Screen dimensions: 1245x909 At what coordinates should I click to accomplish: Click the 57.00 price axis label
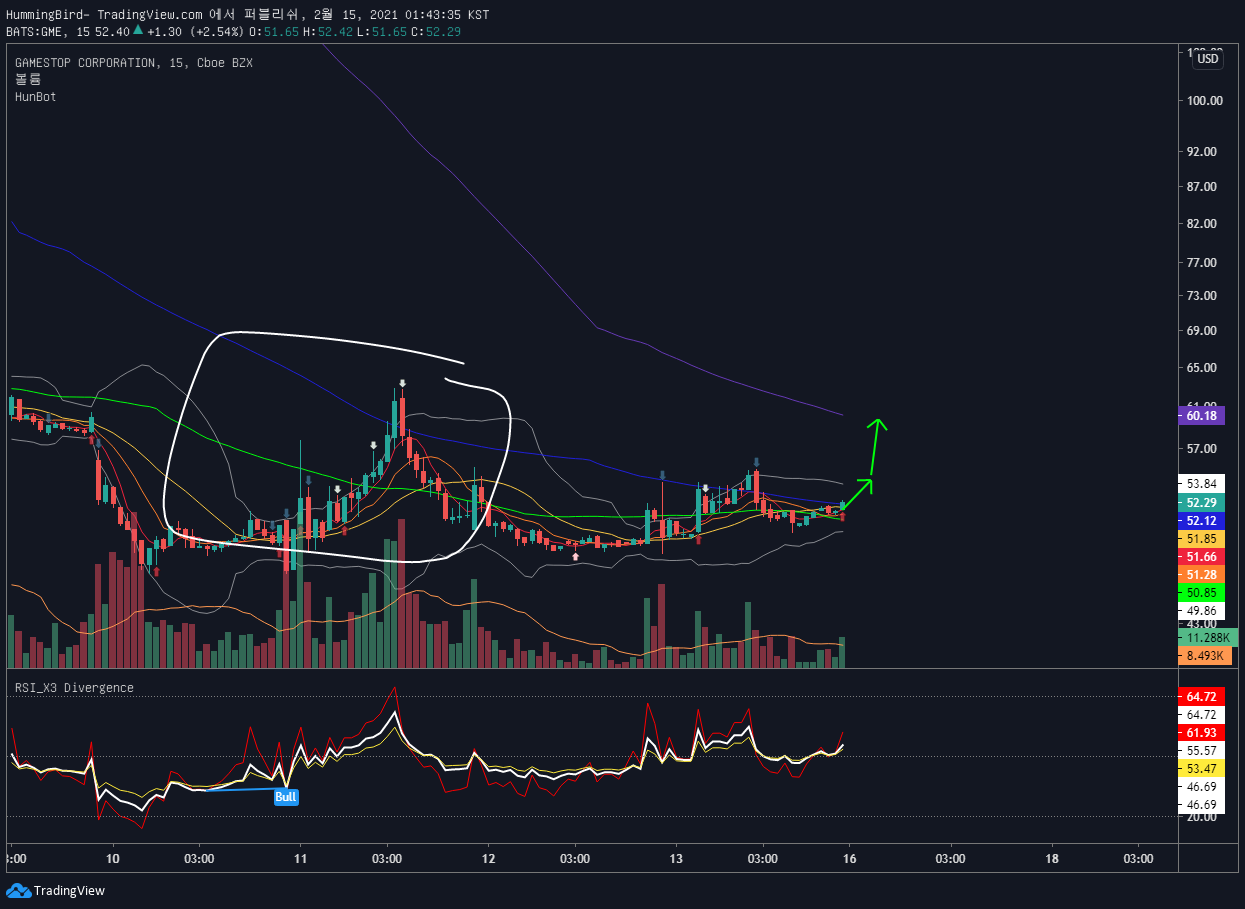1202,448
